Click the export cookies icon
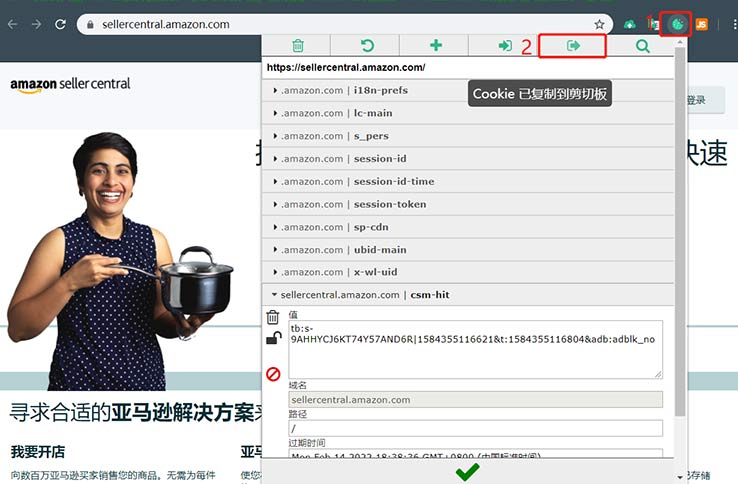Screen dimensions: 738x484 tap(573, 46)
